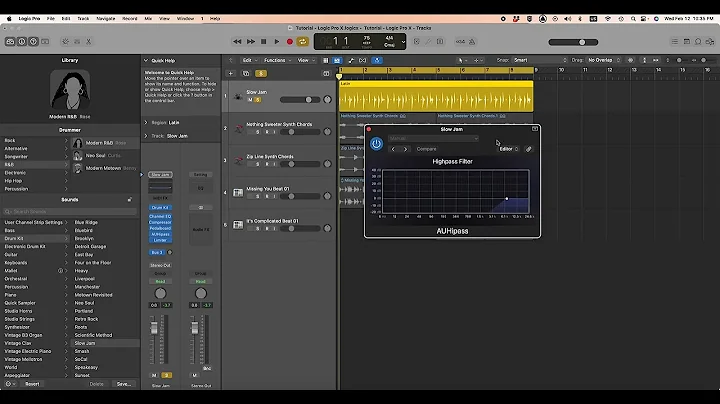The width and height of the screenshot is (720, 404).
Task: Open the Compressor plugin slot
Action: (160, 222)
